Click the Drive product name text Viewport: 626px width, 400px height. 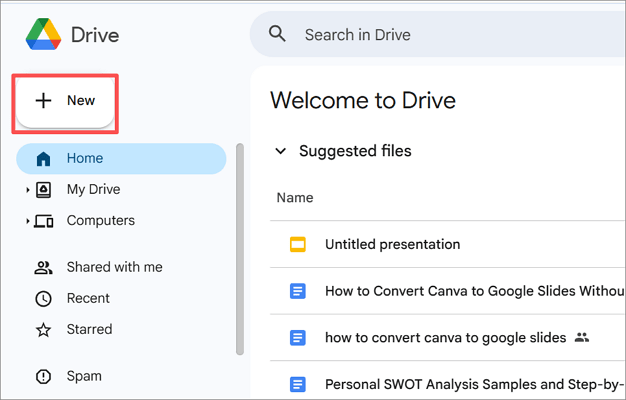click(95, 35)
